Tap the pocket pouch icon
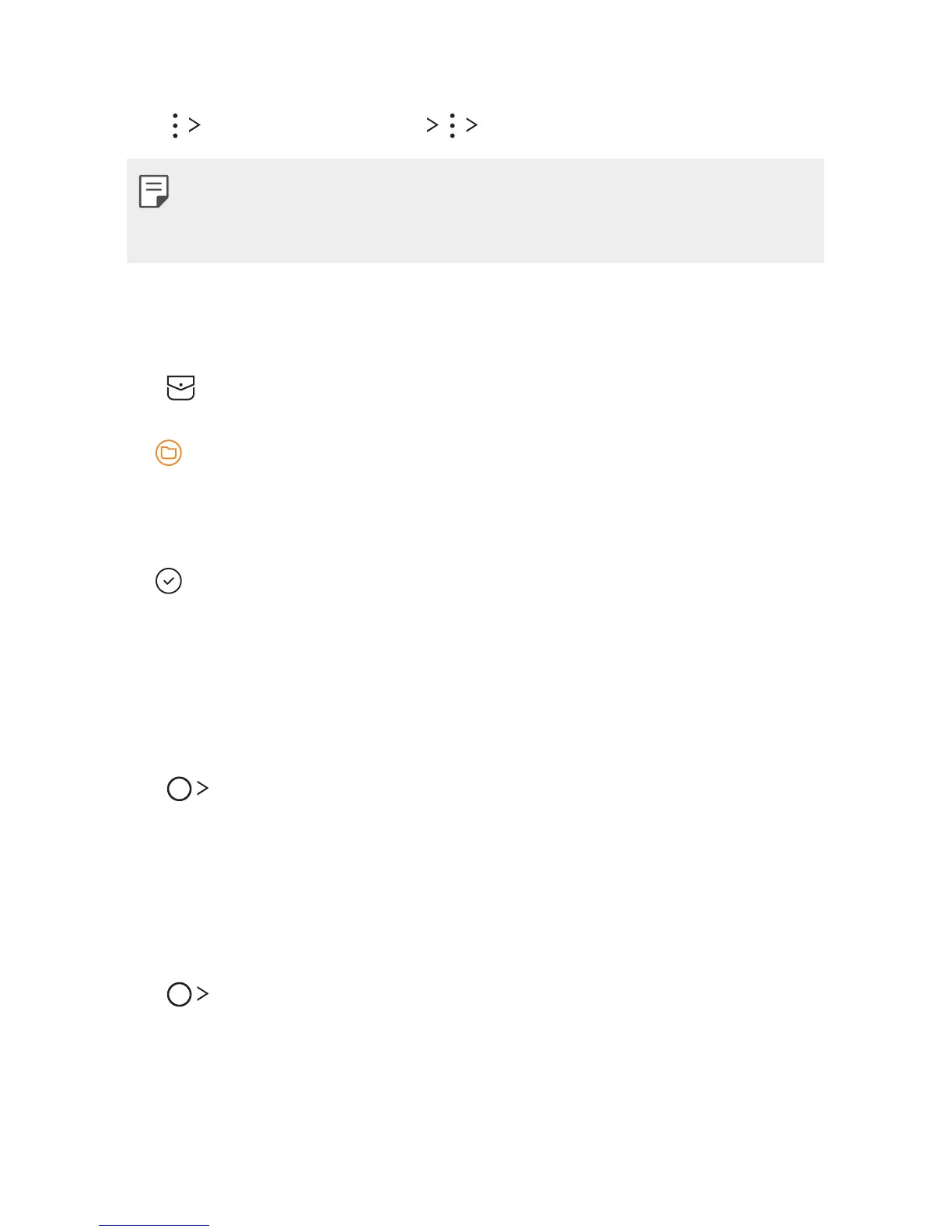The image size is (952, 1232). [x=180, y=387]
